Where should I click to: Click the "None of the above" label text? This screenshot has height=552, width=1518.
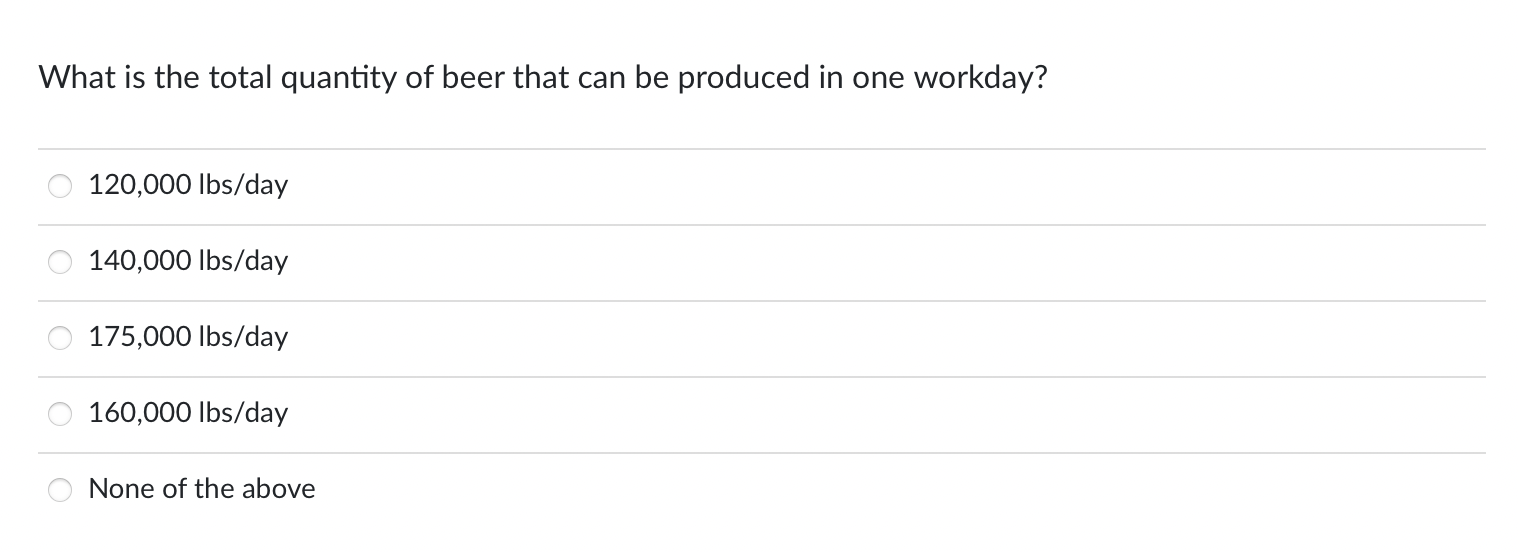[x=202, y=489]
